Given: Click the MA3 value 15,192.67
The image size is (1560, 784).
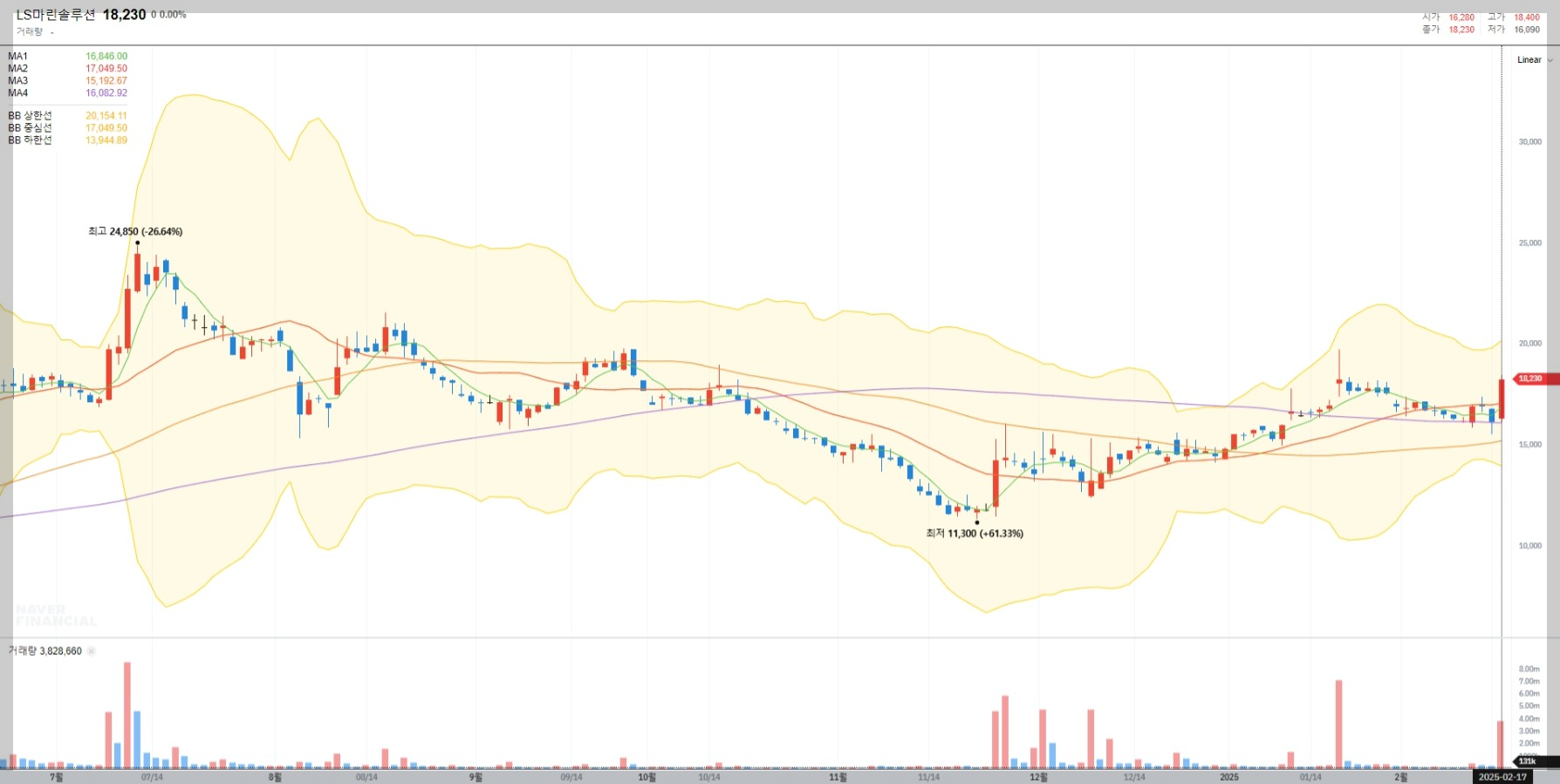Looking at the screenshot, I should point(106,80).
